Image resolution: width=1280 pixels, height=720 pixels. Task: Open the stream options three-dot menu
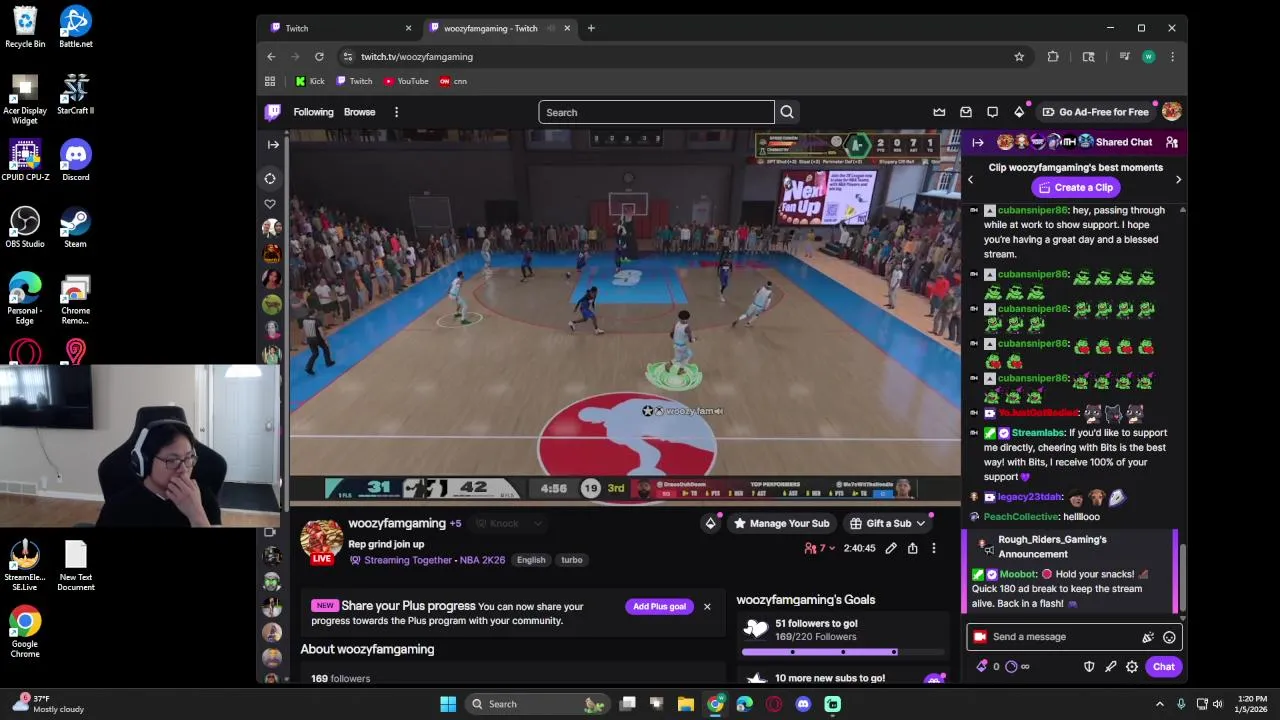click(x=933, y=548)
